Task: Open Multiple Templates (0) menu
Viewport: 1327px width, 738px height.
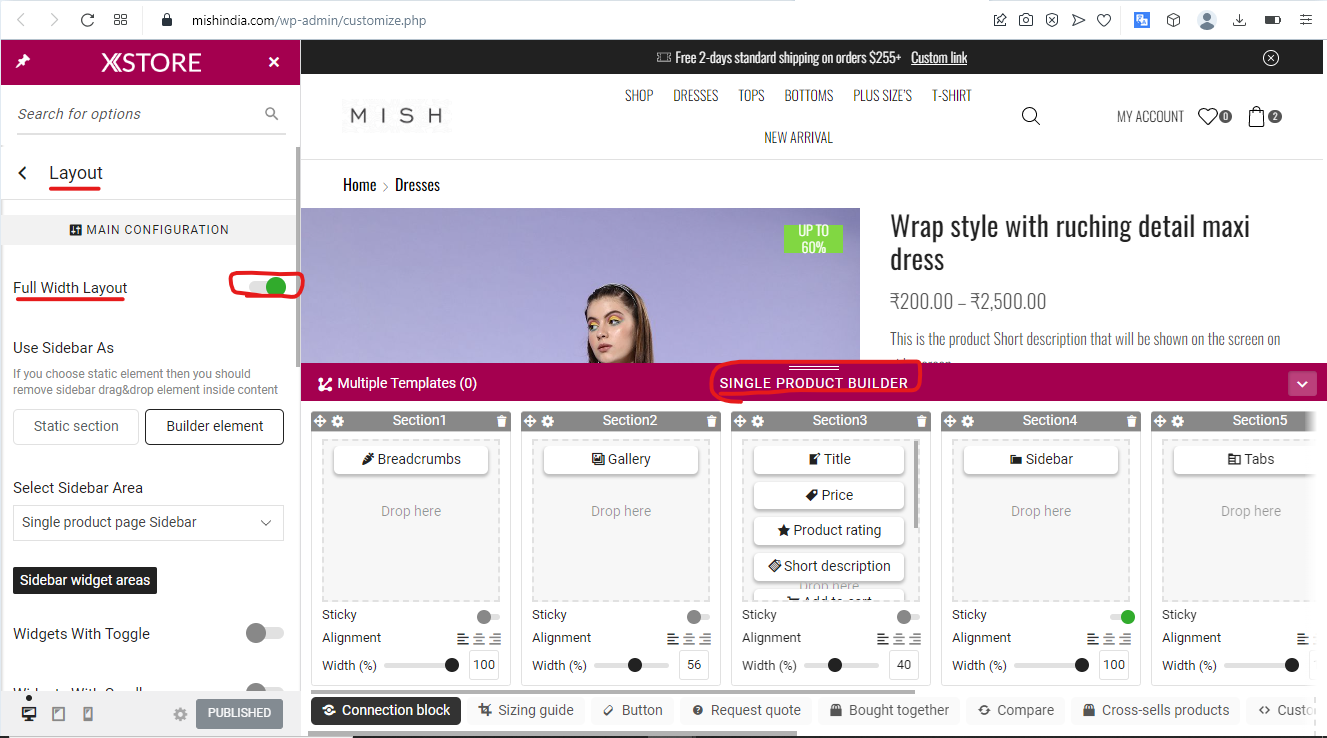Action: tap(397, 383)
